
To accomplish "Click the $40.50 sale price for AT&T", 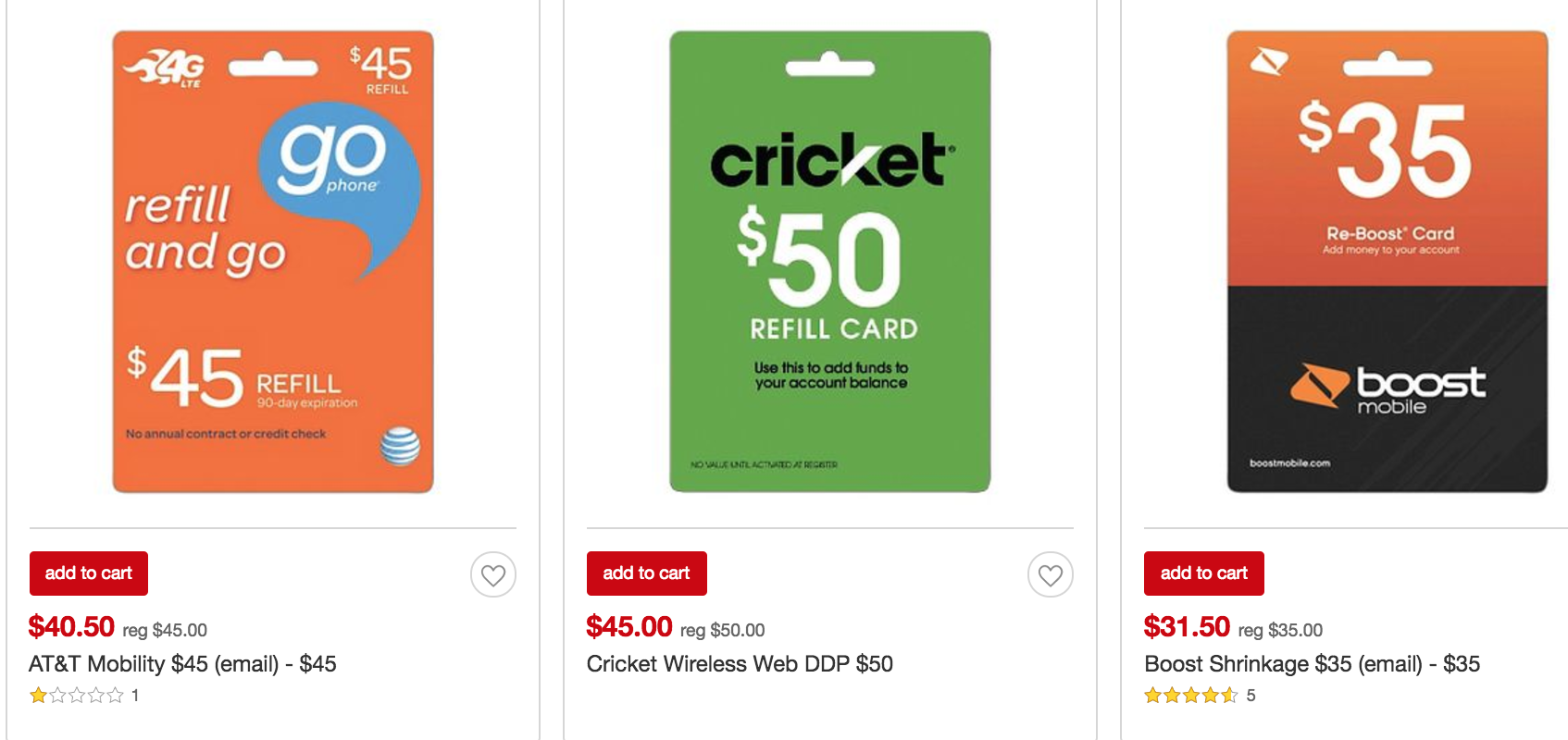I will pos(71,627).
